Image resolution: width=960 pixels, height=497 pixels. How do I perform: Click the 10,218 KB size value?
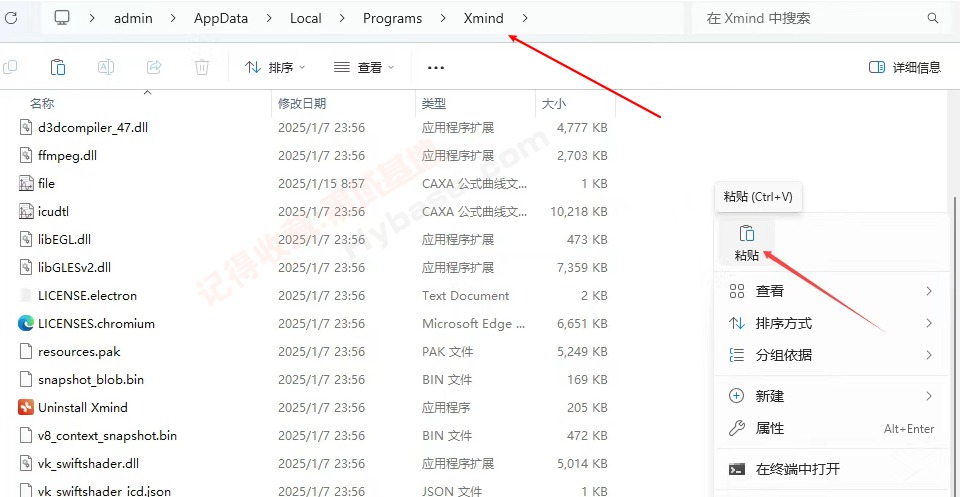579,212
